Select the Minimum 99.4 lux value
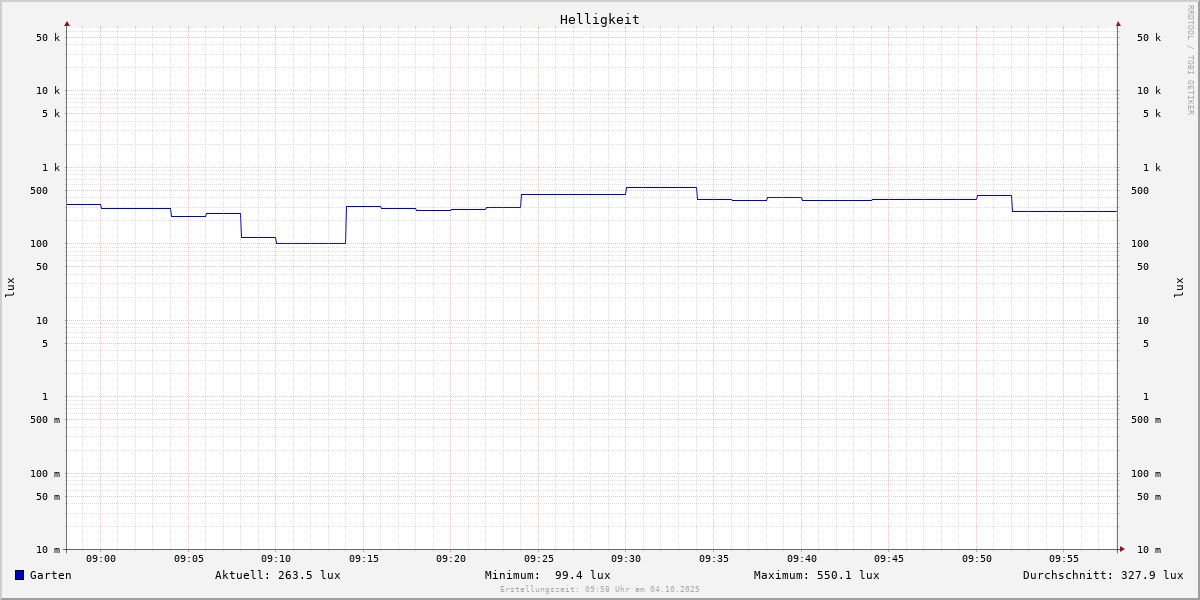The height and width of the screenshot is (600, 1200). tap(547, 575)
